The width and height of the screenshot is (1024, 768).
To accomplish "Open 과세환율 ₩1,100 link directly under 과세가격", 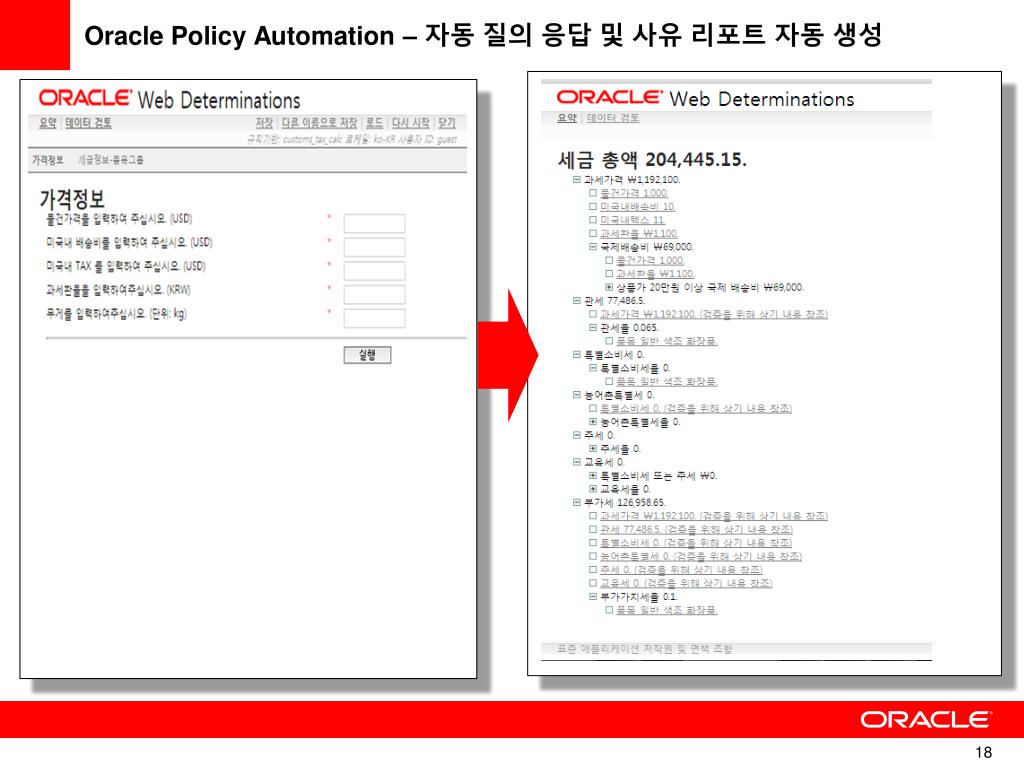I will [639, 233].
